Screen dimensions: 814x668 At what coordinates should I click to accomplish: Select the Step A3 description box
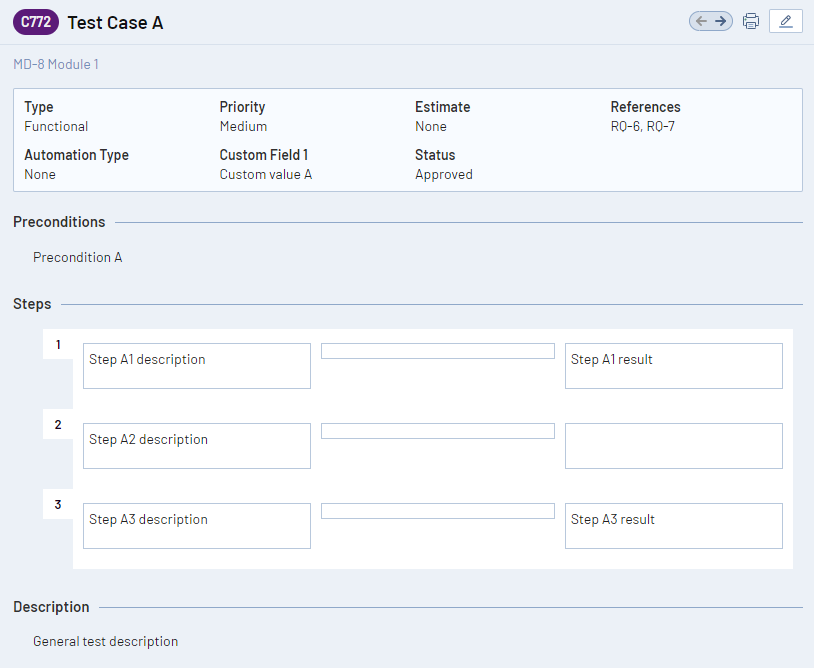point(196,526)
